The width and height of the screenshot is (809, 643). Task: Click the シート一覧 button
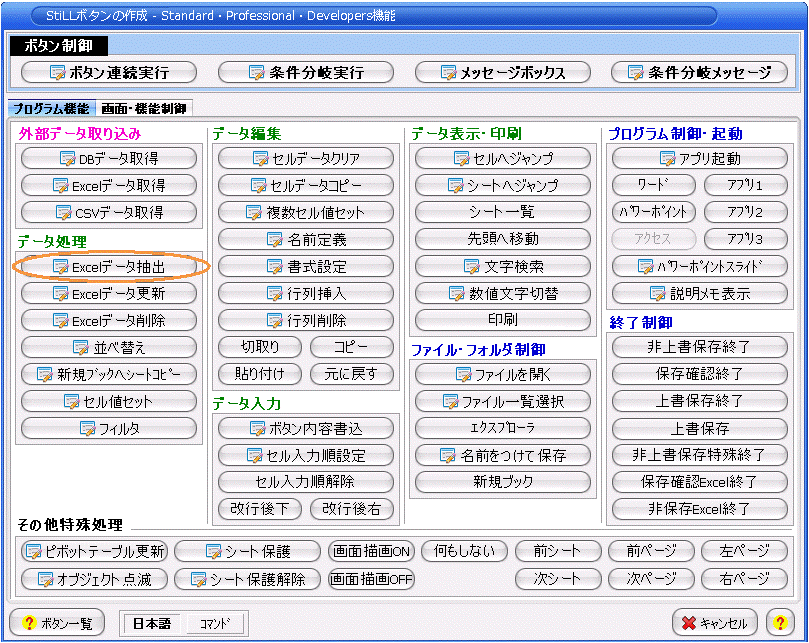click(503, 212)
